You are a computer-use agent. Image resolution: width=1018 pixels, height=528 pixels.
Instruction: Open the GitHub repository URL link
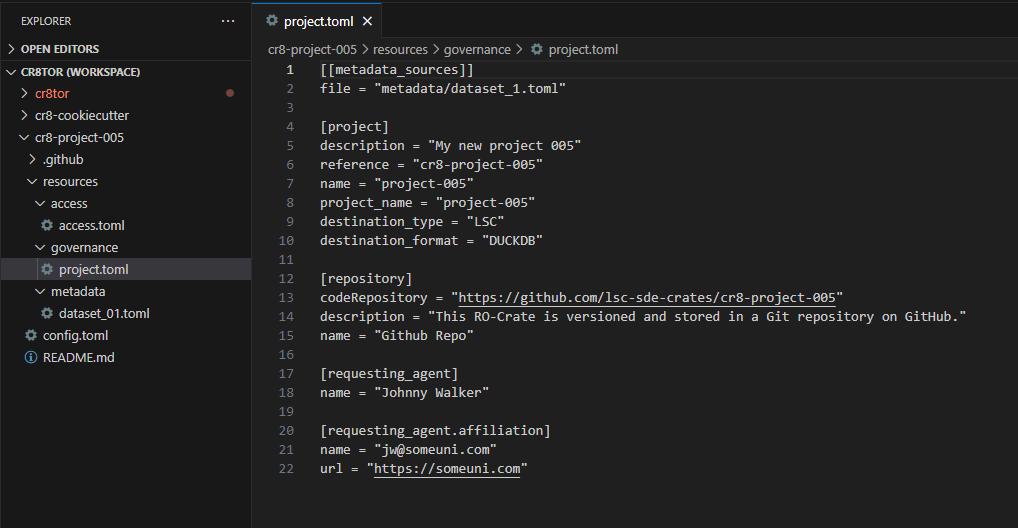647,297
